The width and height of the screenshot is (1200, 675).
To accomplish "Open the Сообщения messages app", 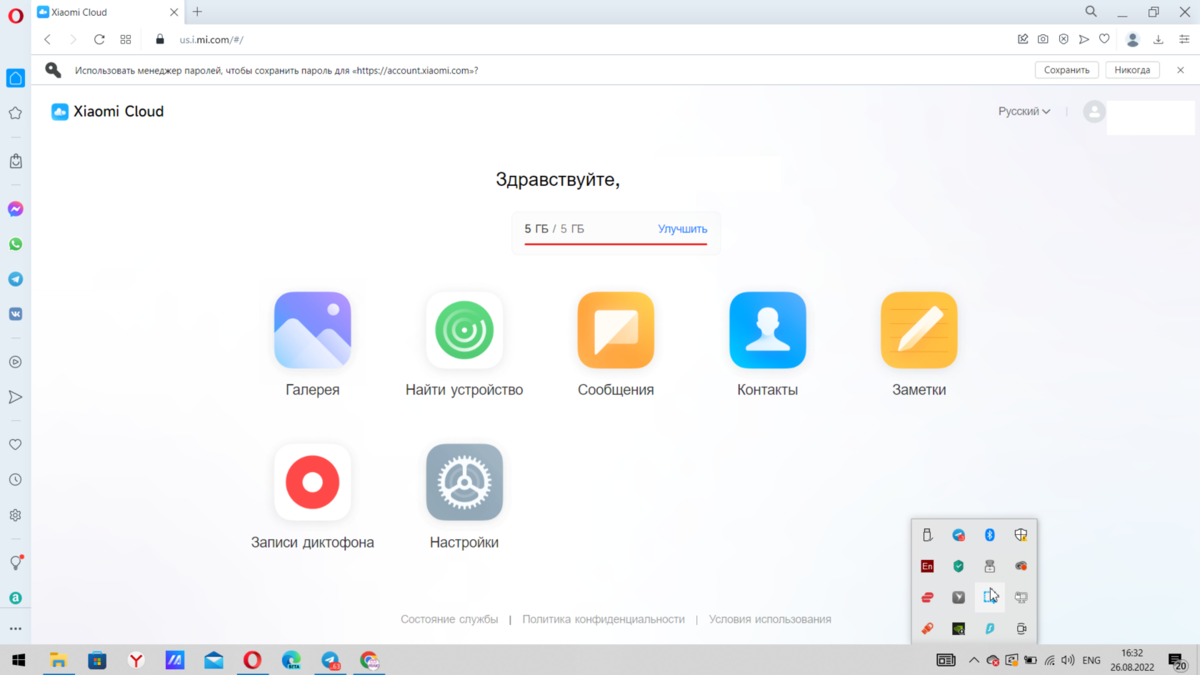I will 616,331.
